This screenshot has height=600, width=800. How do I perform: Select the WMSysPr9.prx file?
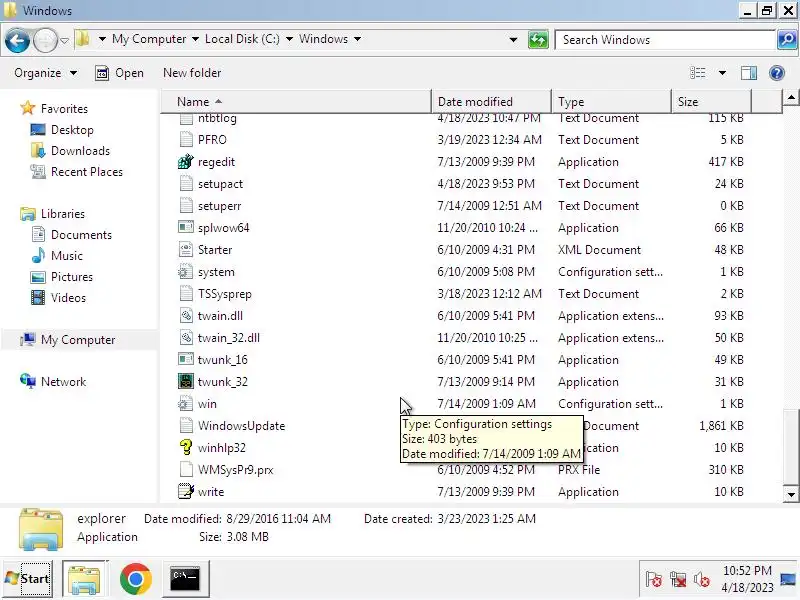(236, 470)
